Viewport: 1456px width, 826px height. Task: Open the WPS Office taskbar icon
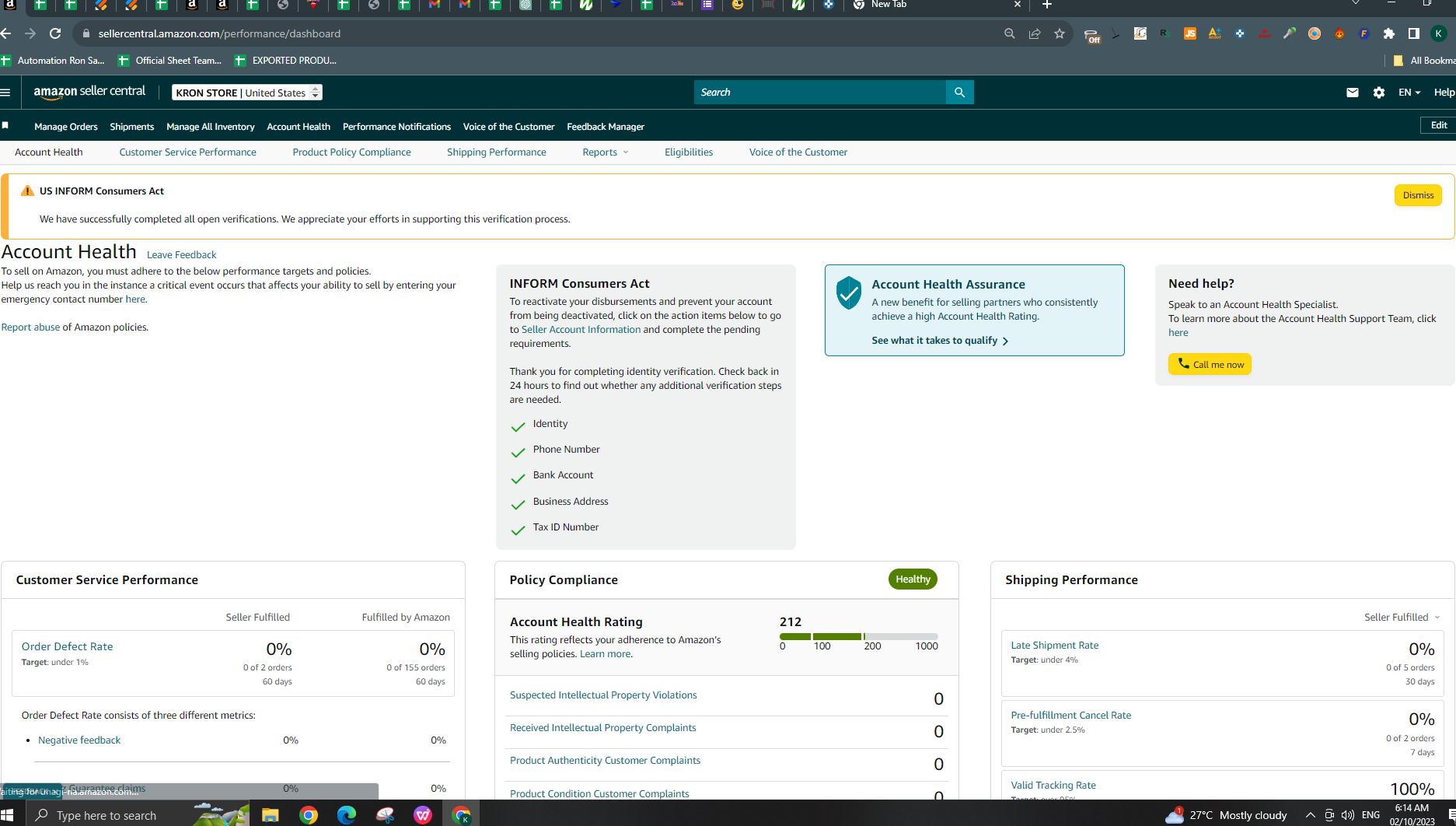click(423, 815)
